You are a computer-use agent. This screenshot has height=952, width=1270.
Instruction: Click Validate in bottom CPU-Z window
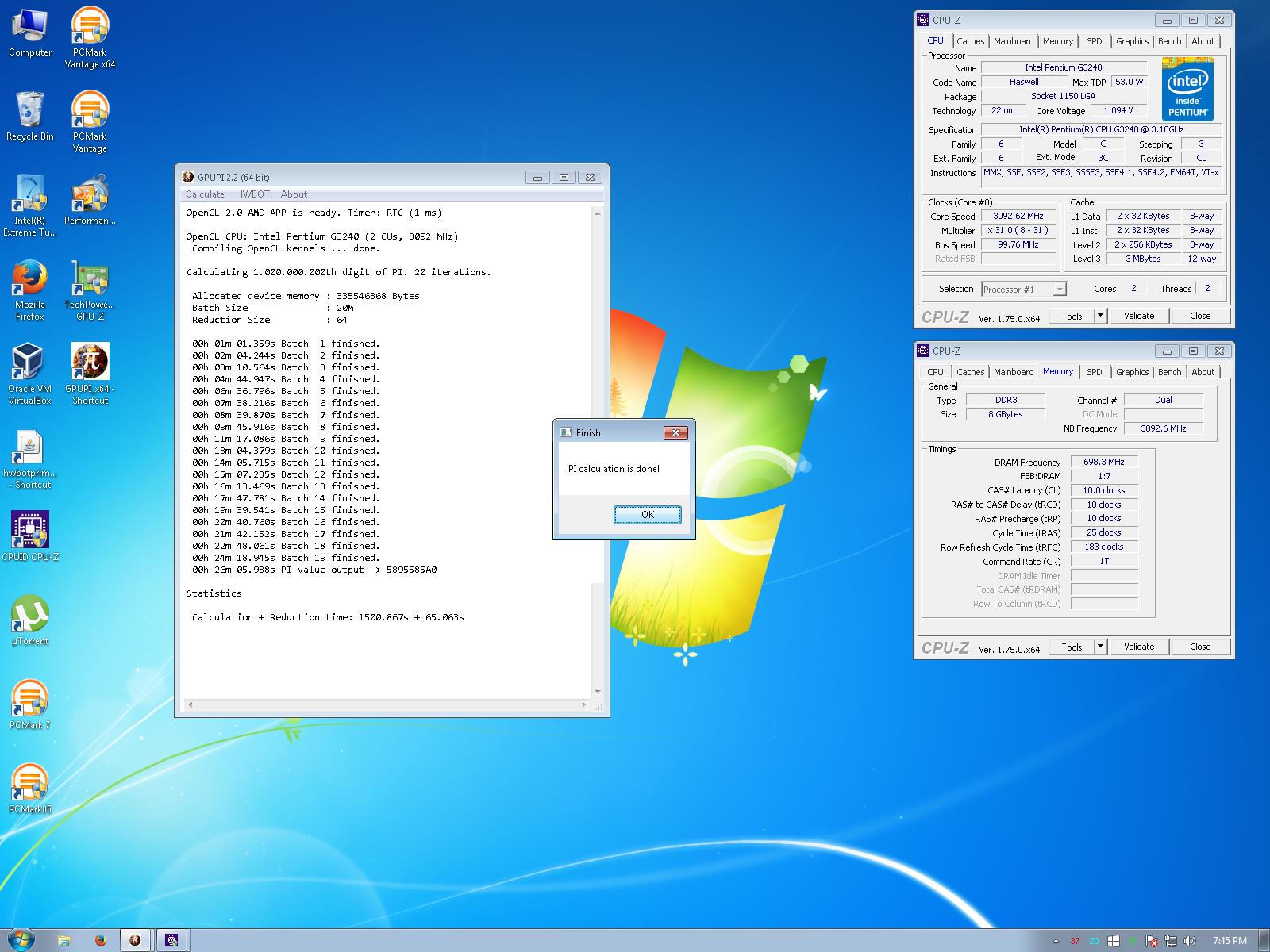[1139, 647]
